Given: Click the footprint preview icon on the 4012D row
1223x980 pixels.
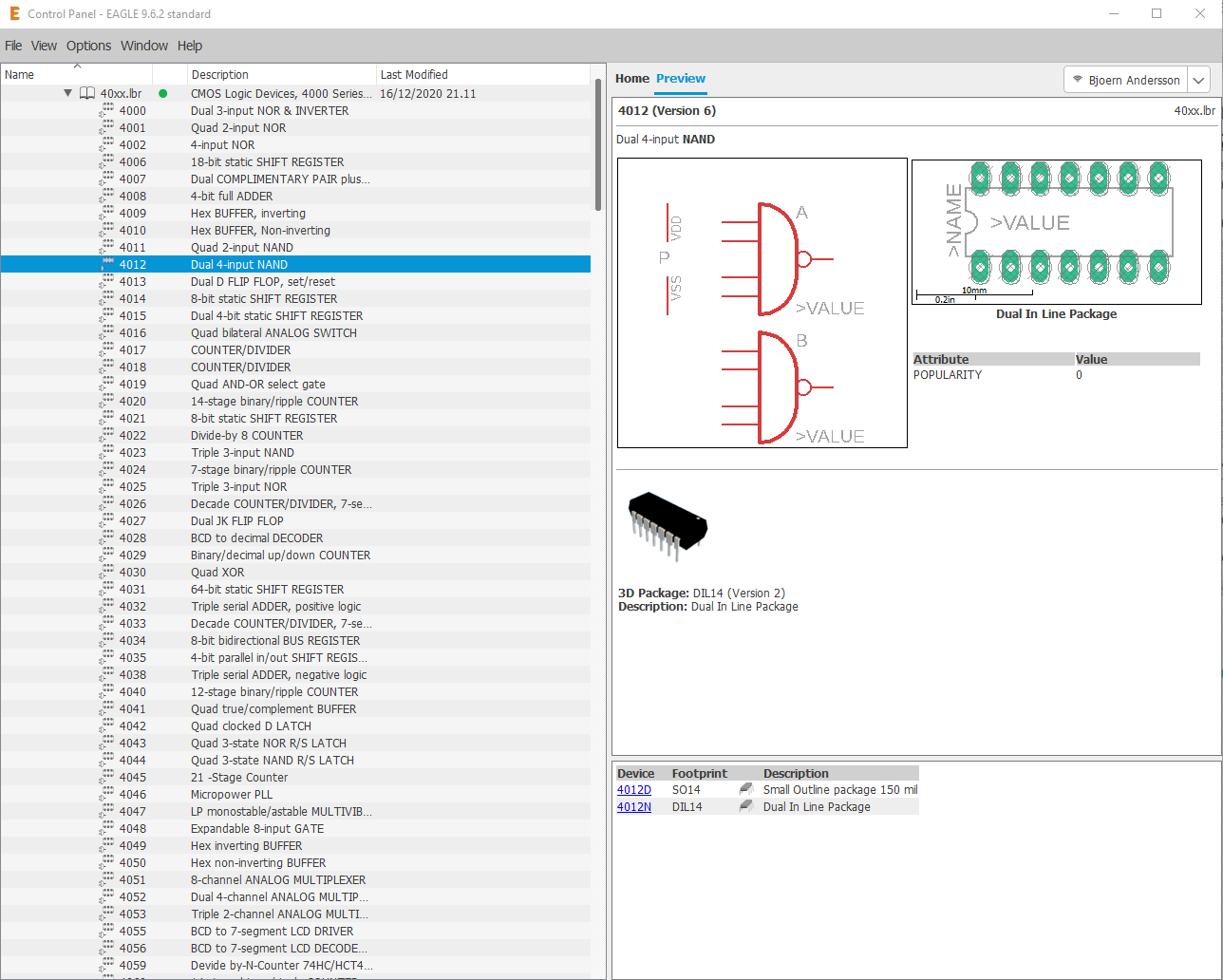Looking at the screenshot, I should 747,788.
